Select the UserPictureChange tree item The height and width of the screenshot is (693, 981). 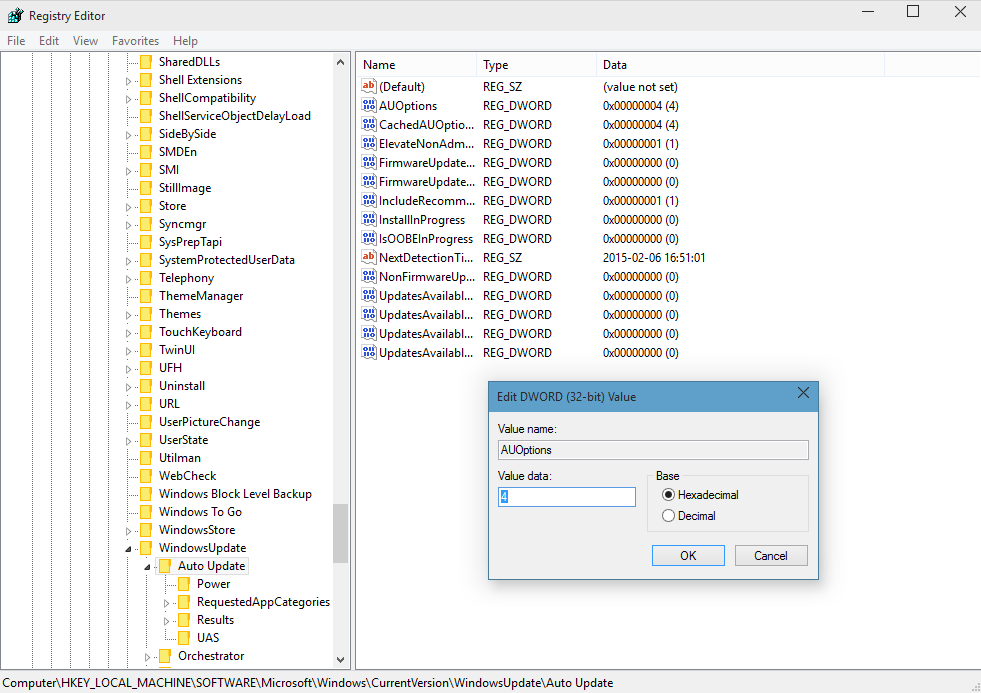coord(210,422)
